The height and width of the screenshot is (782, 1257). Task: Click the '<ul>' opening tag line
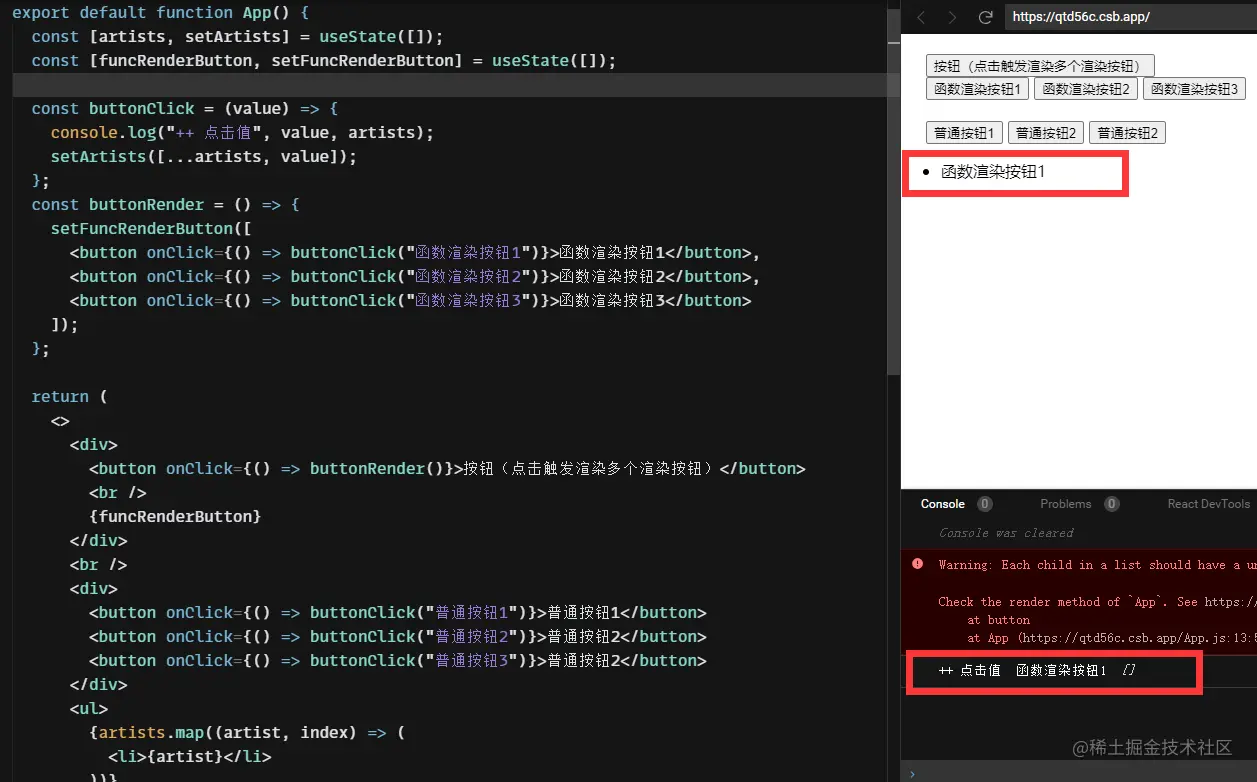tap(89, 709)
